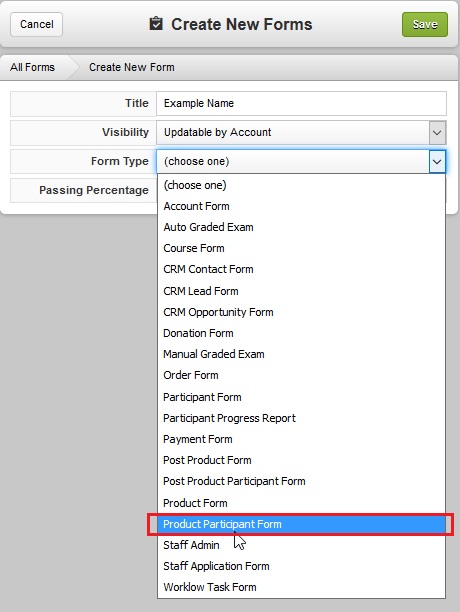Pick Post Product Participant Form option
This screenshot has height=612, width=460.
pos(301,481)
